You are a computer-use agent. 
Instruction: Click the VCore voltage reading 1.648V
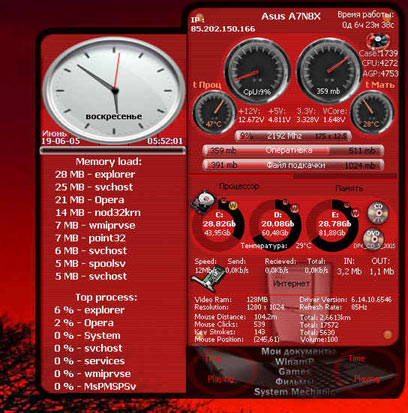tap(334, 119)
